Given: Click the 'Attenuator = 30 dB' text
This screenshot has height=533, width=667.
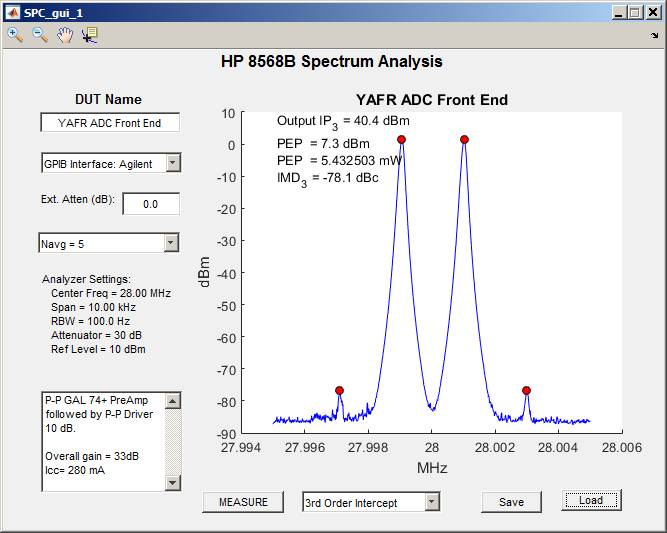Looking at the screenshot, I should pos(96,335).
